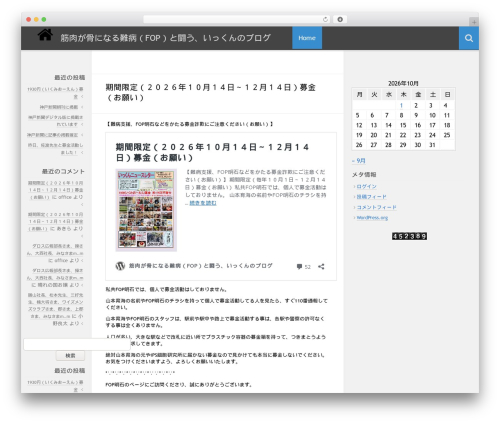Click the green maximize window button
Image resolution: width=500 pixels, height=423 pixels.
pos(44,19)
